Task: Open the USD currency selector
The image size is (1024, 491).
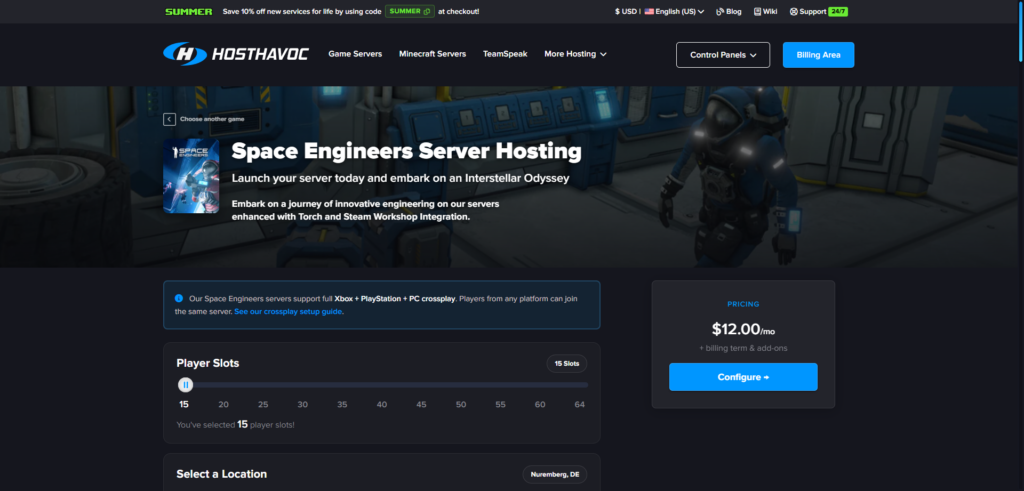Action: pos(626,11)
